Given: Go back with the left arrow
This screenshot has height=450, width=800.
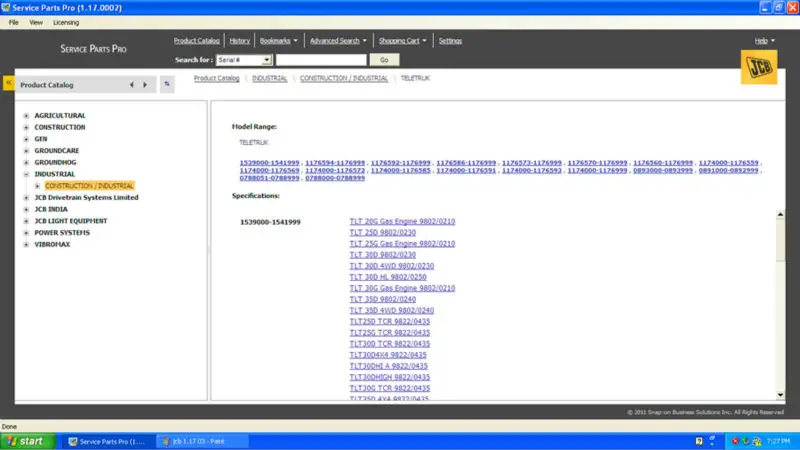Looking at the screenshot, I should pos(132,85).
